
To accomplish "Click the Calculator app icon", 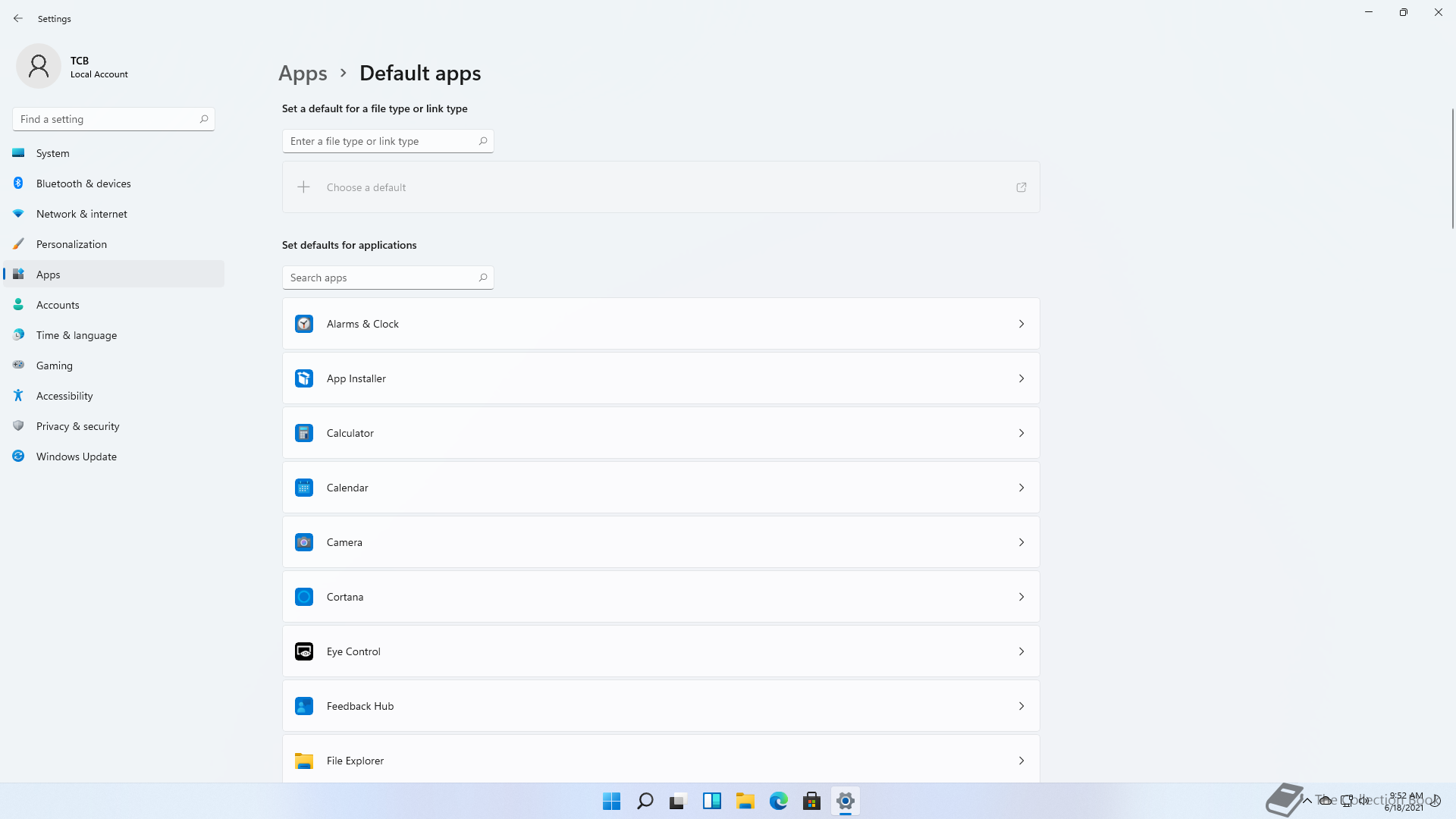I will (304, 433).
